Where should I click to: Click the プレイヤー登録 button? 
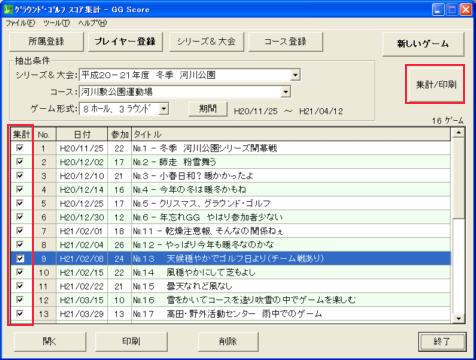[x=125, y=41]
